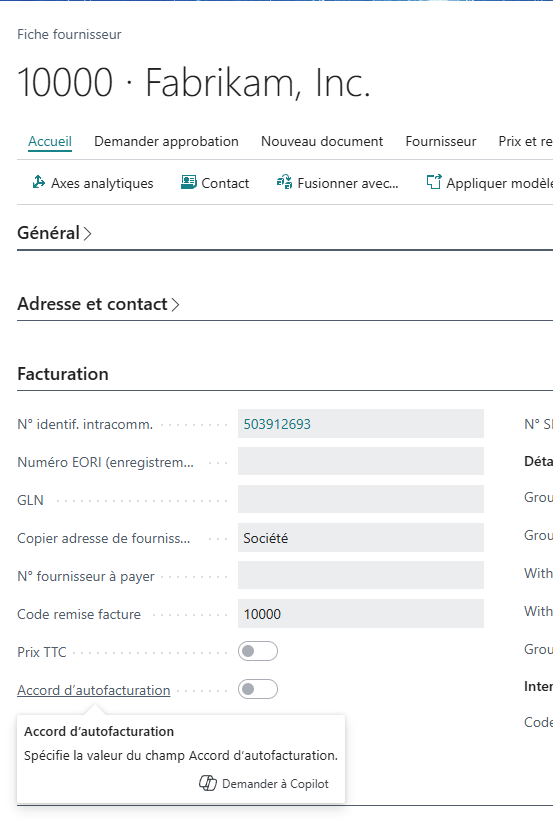Enable the Prix TTC toggle
The image size is (553, 826).
coord(258,651)
